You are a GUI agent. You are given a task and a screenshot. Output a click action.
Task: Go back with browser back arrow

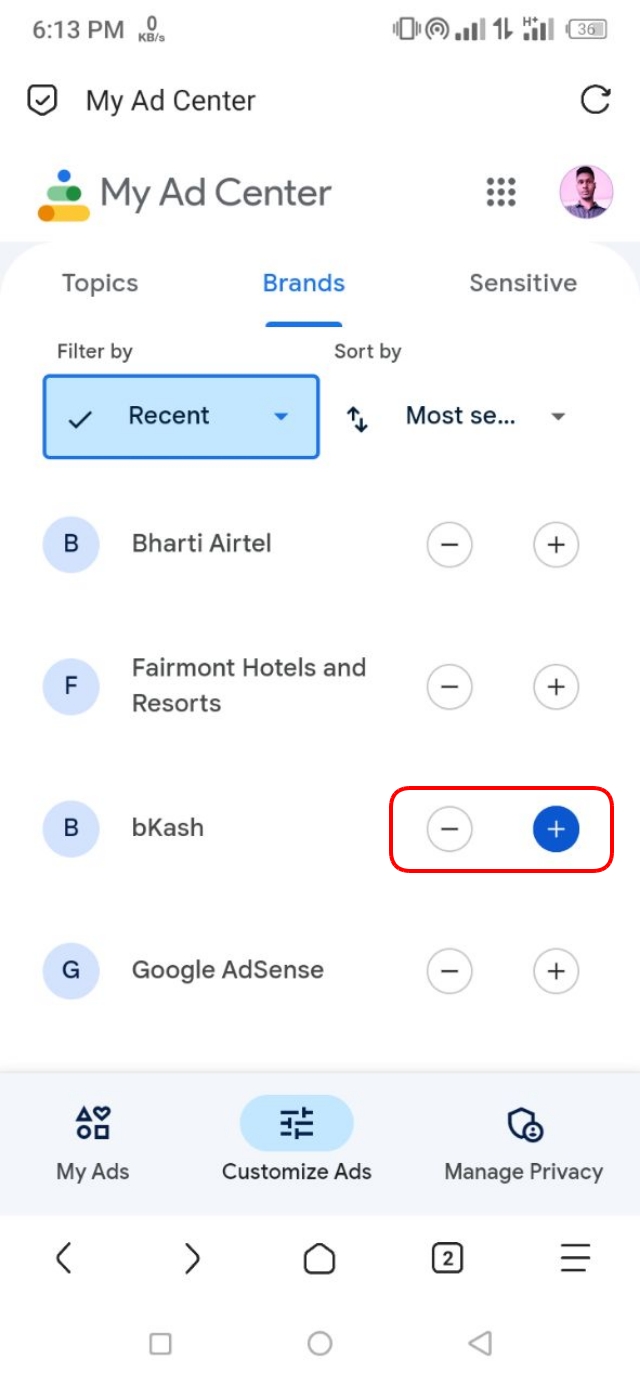[x=64, y=1258]
